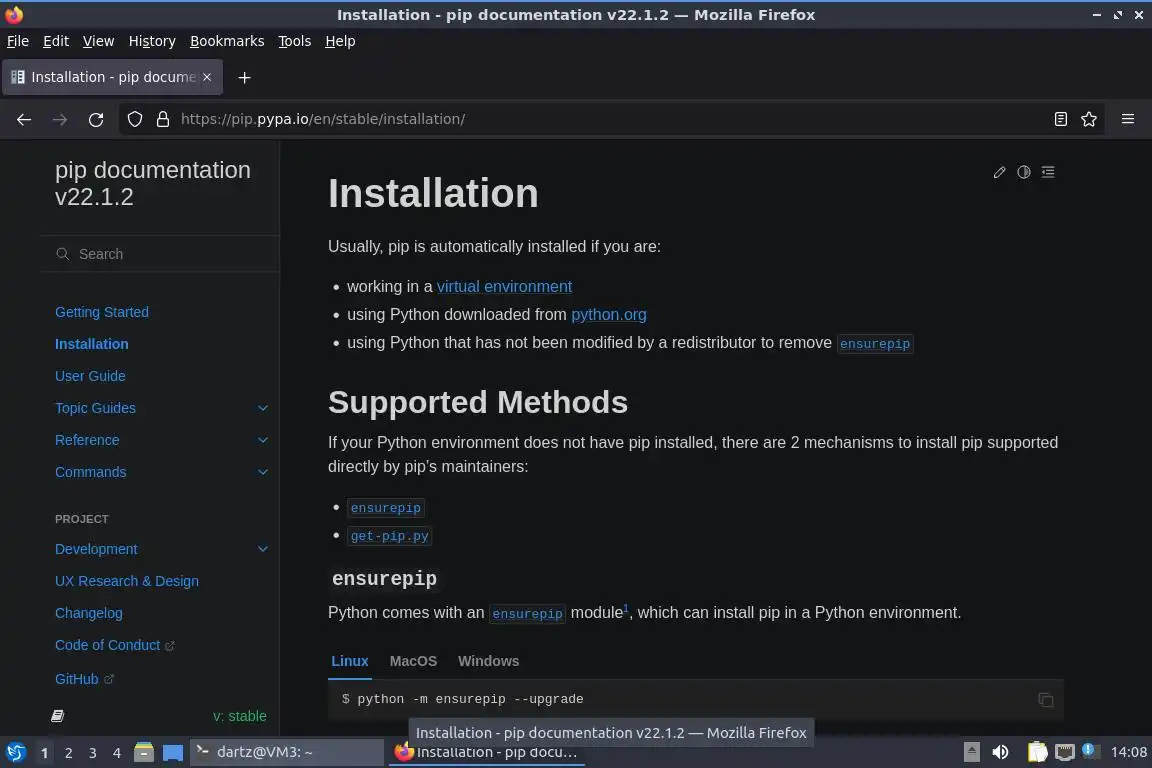This screenshot has width=1152, height=768.
Task: Switch to dartz@VM3 terminal in taskbar
Action: (287, 753)
